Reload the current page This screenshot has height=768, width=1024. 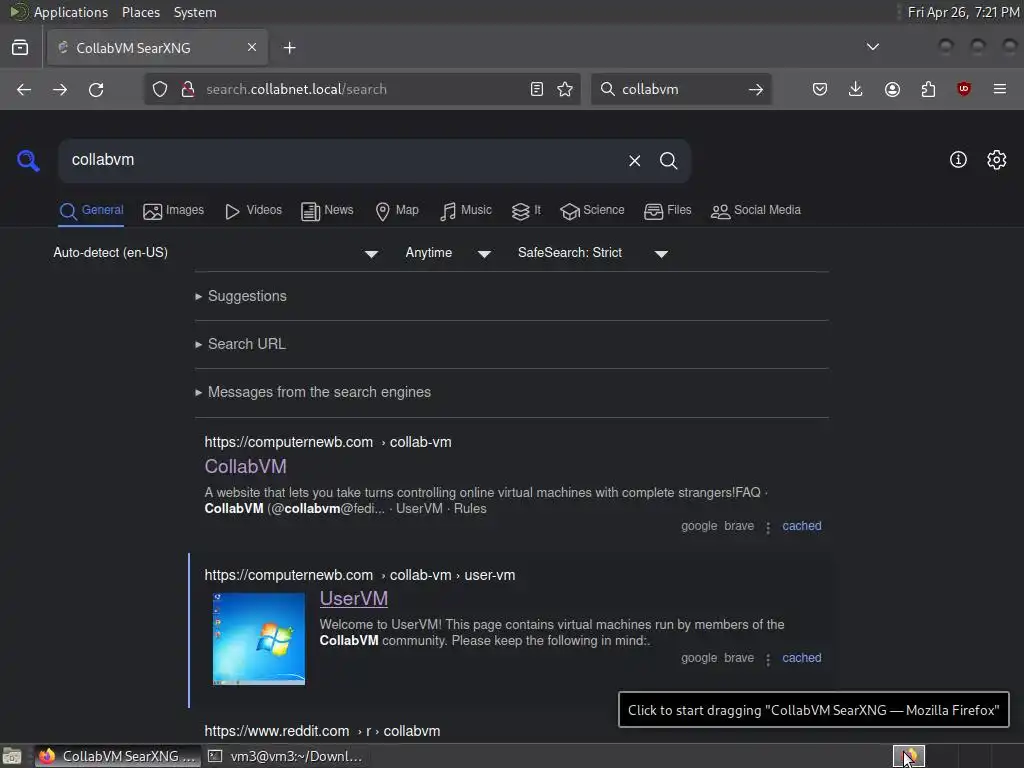[x=96, y=89]
